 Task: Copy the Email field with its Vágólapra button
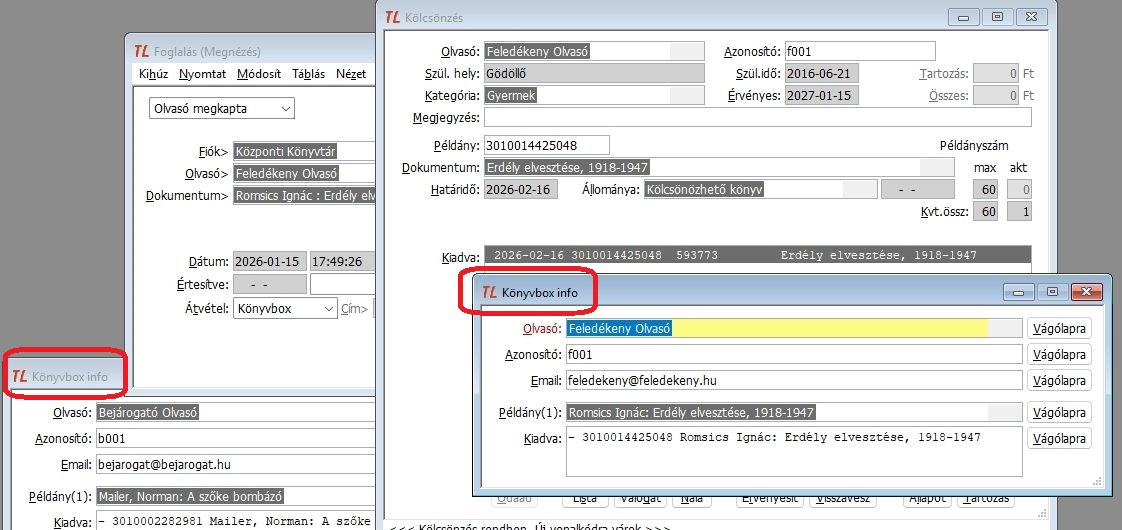coord(1059,380)
